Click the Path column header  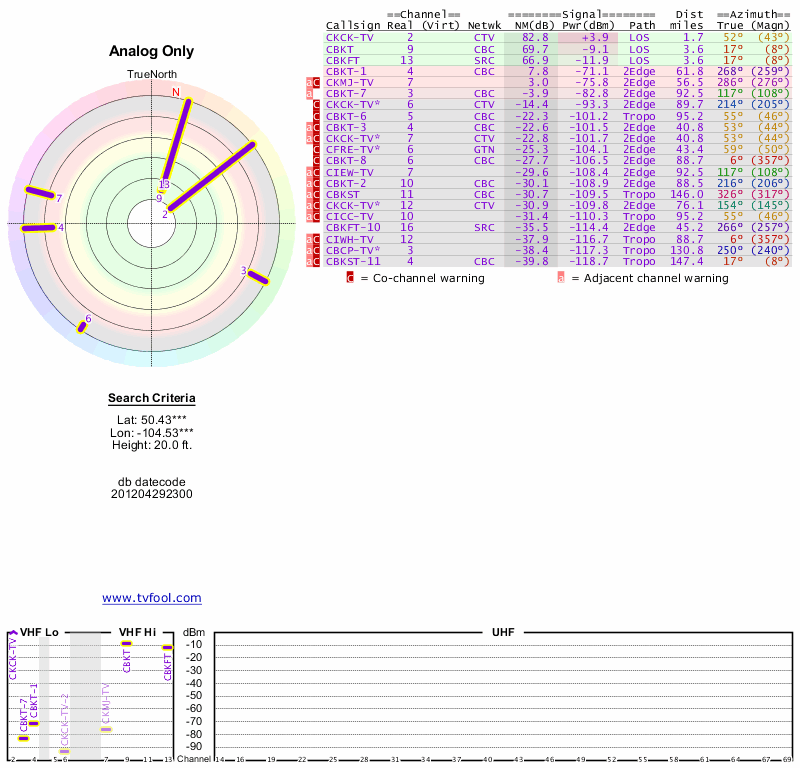643,25
